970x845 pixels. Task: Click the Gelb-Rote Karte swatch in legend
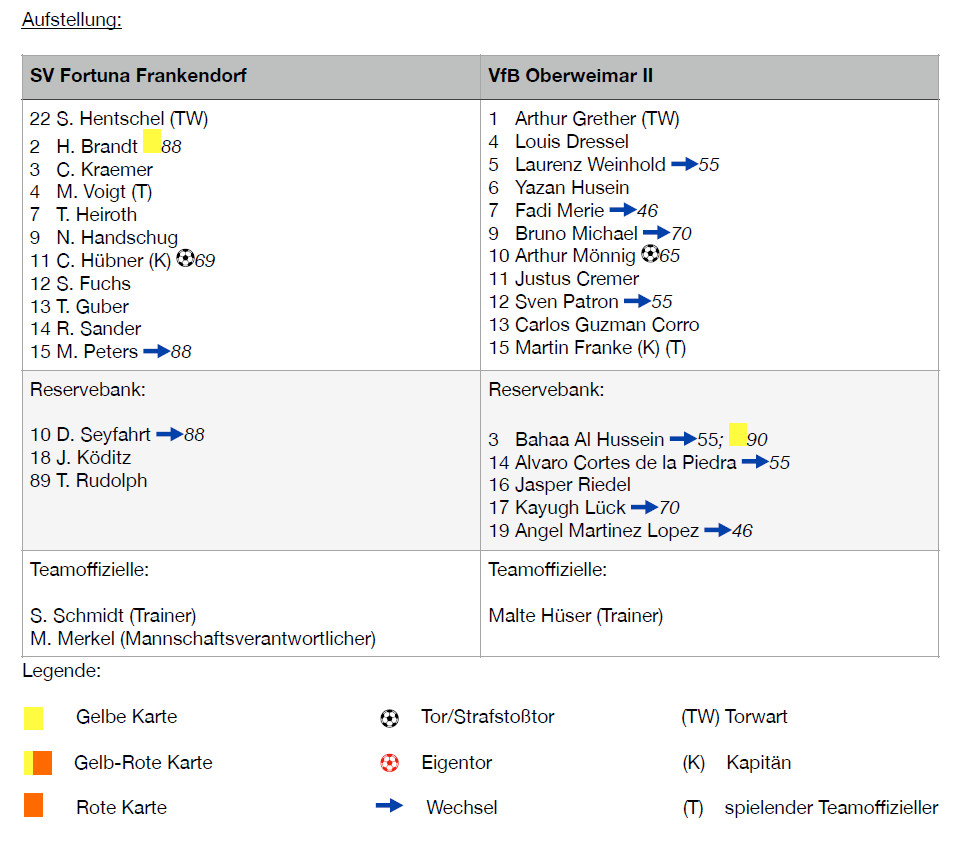[x=38, y=763]
